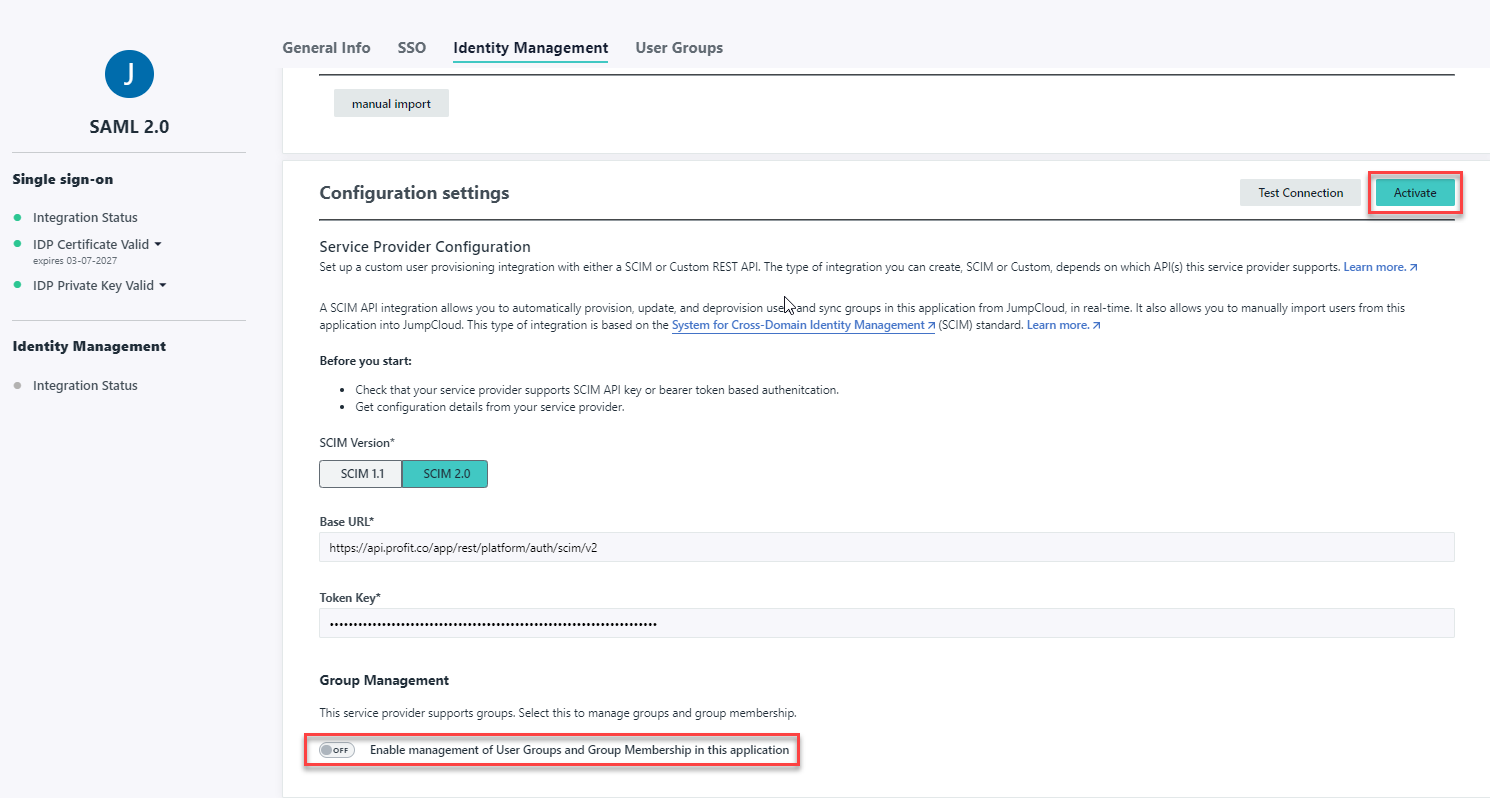Click the Configuration settings heading

[x=414, y=192]
